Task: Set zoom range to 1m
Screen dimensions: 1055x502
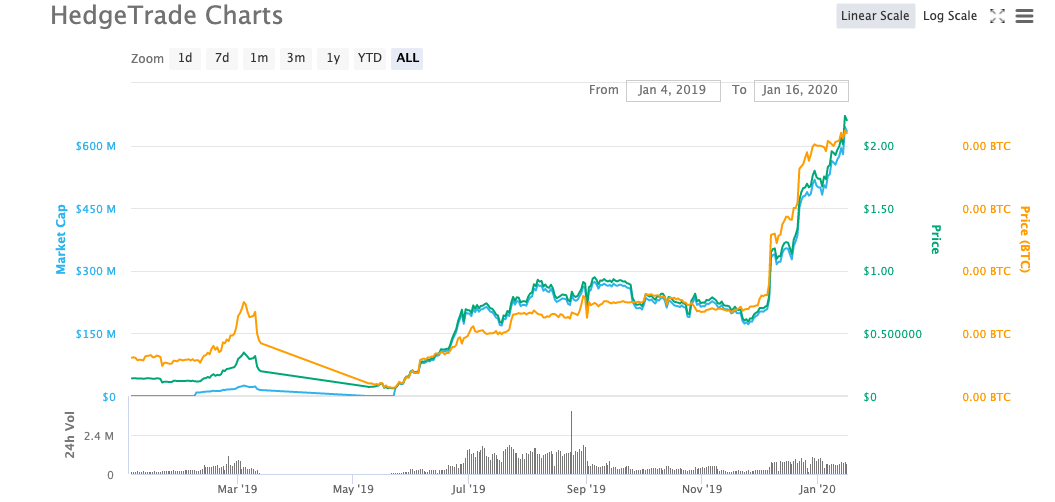Action: pos(258,58)
